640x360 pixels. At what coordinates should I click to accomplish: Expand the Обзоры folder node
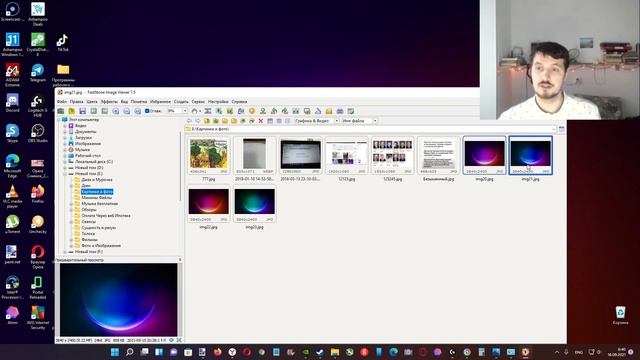71,210
